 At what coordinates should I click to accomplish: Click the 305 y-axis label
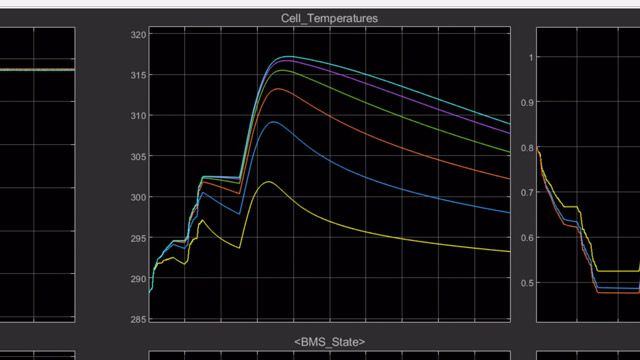pos(138,157)
